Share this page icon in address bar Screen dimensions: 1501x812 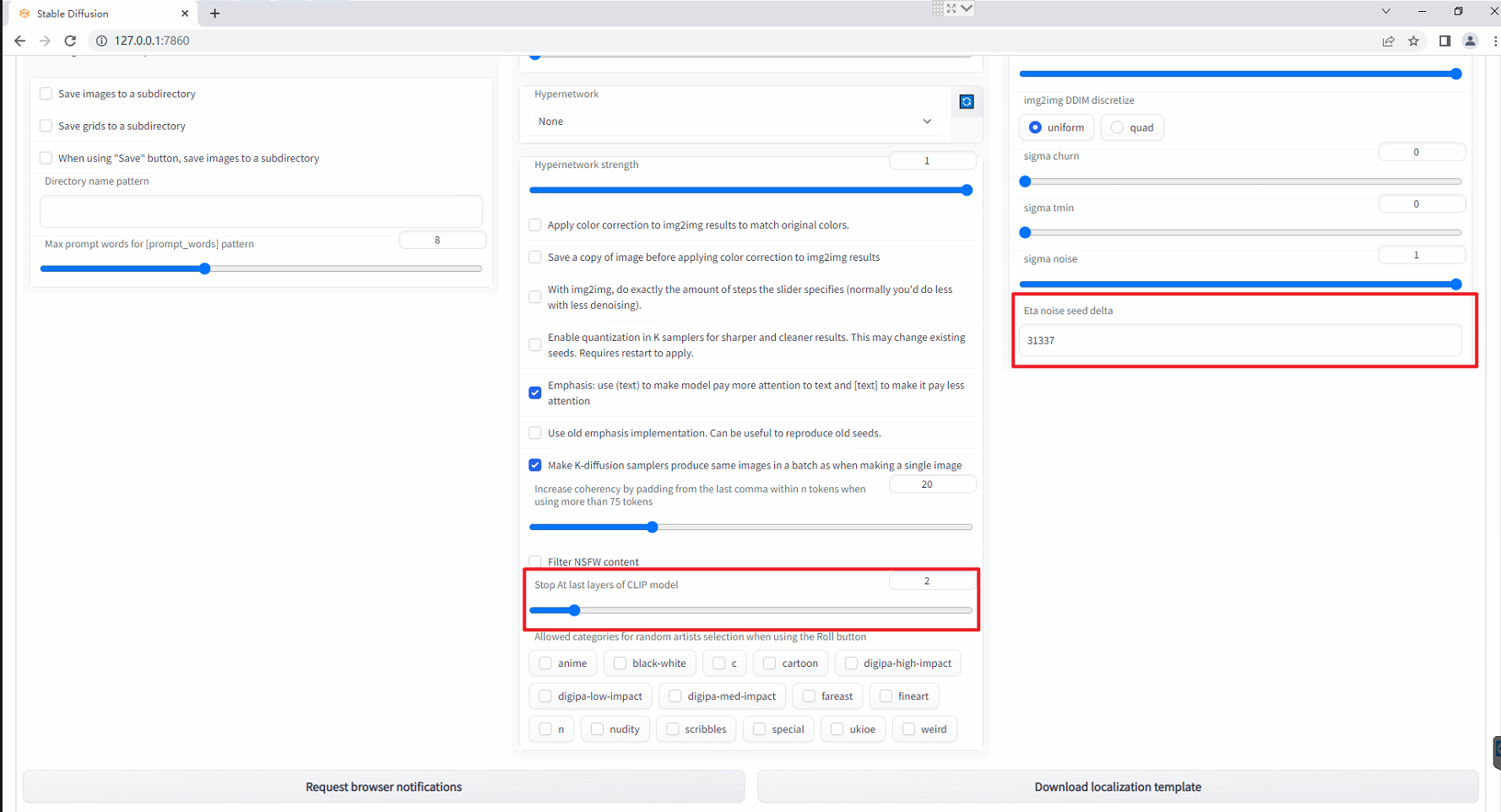pos(1388,41)
